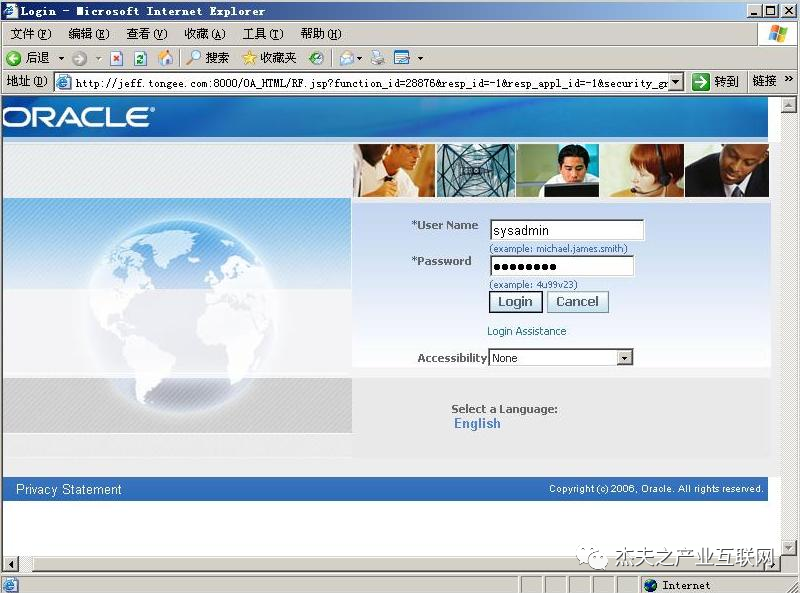
Task: Expand the Links toolbar chevron
Action: point(789,79)
